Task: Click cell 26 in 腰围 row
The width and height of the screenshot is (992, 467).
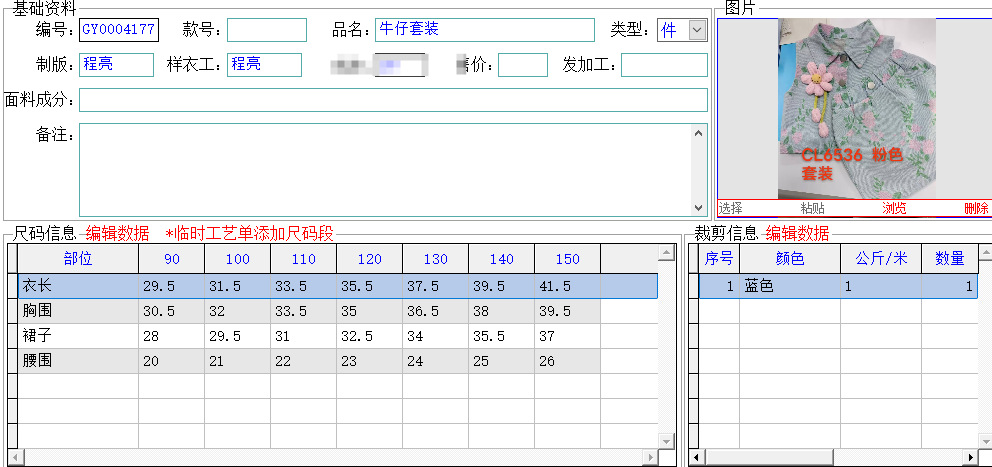Action: click(x=567, y=361)
